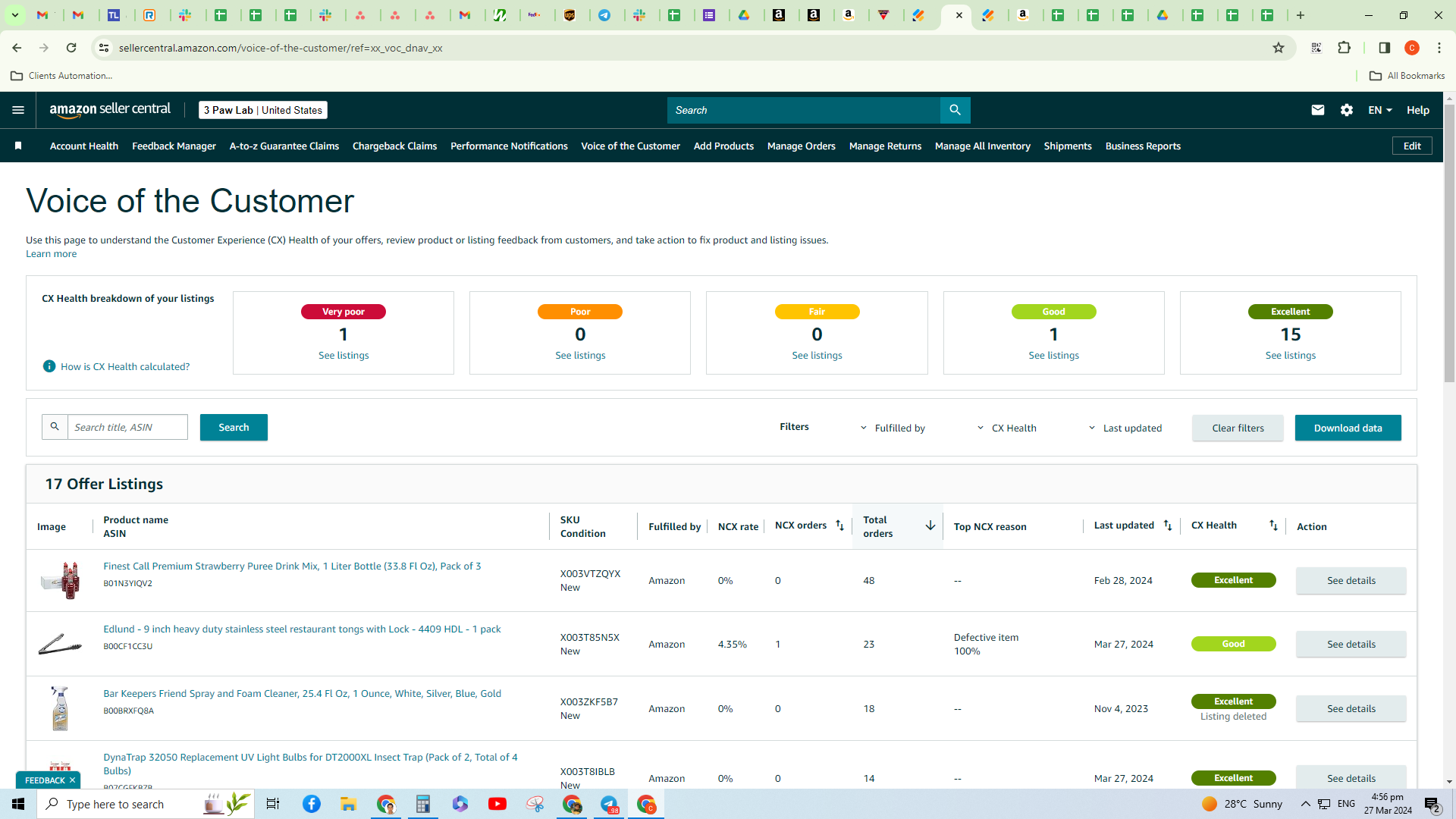Expand the Last updated filter dropdown

click(x=1125, y=428)
